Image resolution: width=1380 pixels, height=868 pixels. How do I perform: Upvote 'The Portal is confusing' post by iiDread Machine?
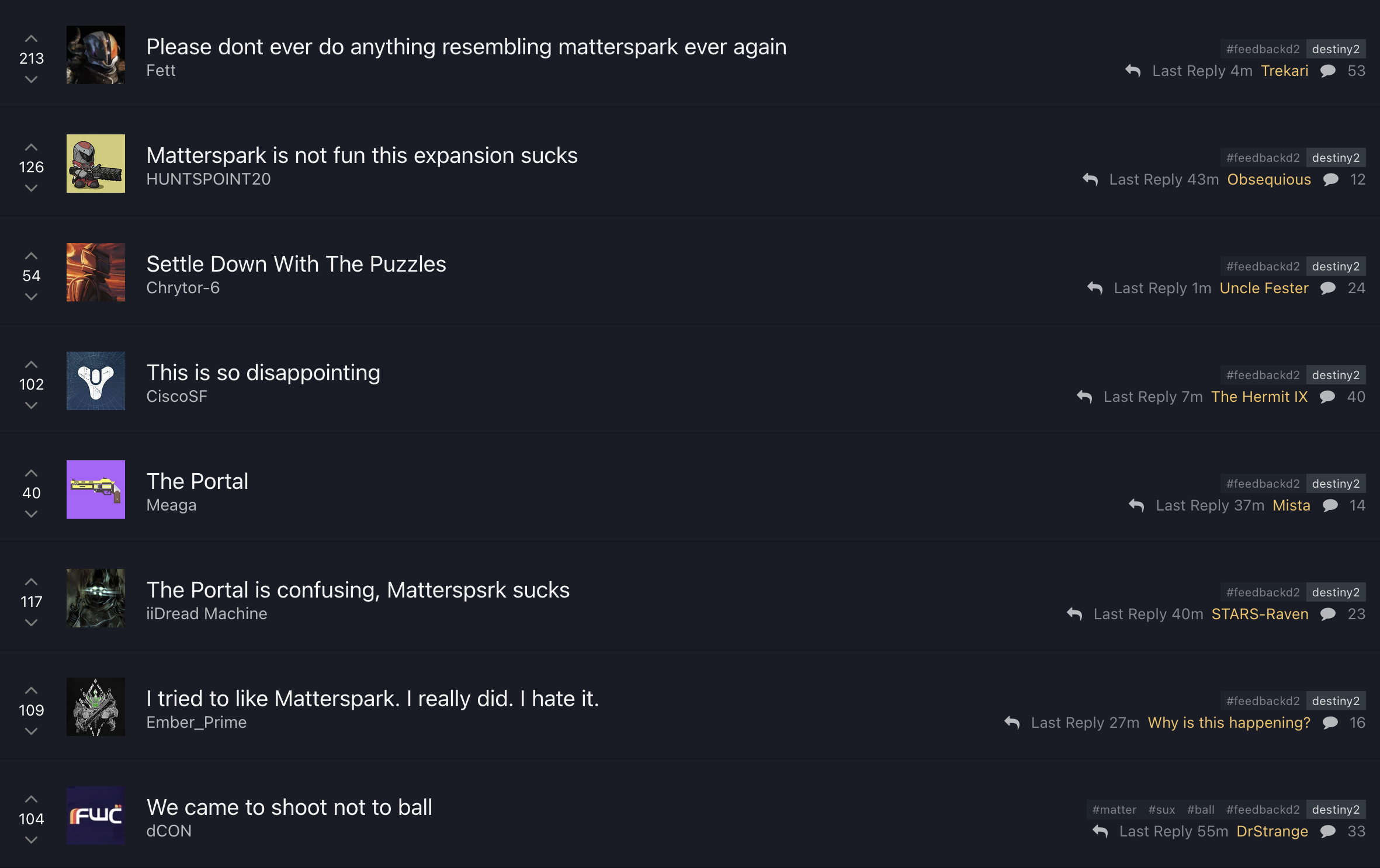pyautogui.click(x=32, y=582)
